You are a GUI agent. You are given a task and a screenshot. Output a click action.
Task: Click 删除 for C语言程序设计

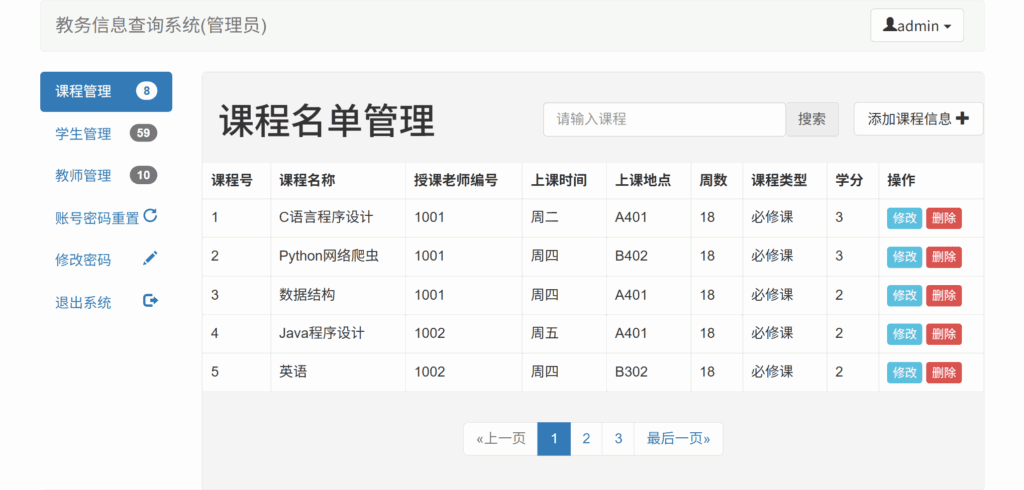click(944, 218)
